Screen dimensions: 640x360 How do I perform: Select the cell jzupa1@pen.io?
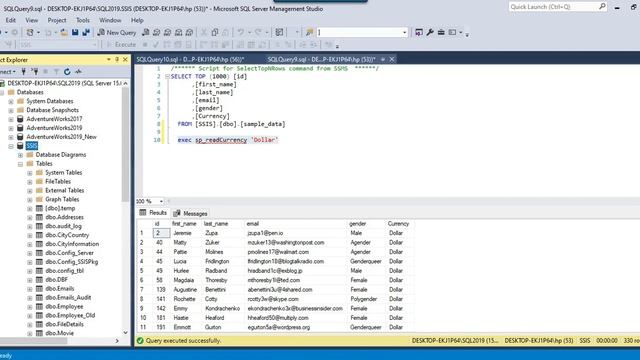[x=296, y=233]
